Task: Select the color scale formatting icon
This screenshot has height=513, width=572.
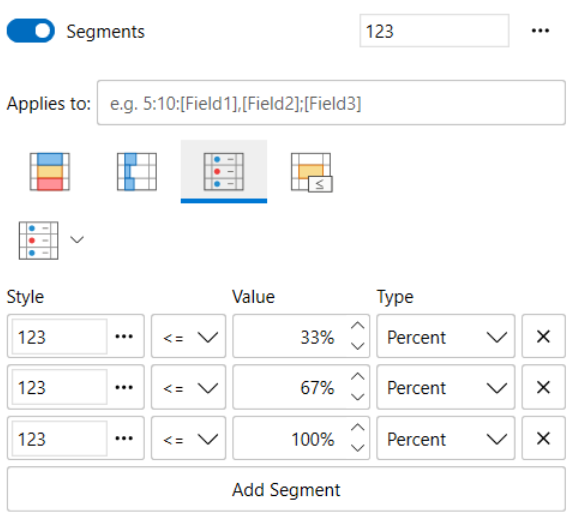Action: point(50,171)
